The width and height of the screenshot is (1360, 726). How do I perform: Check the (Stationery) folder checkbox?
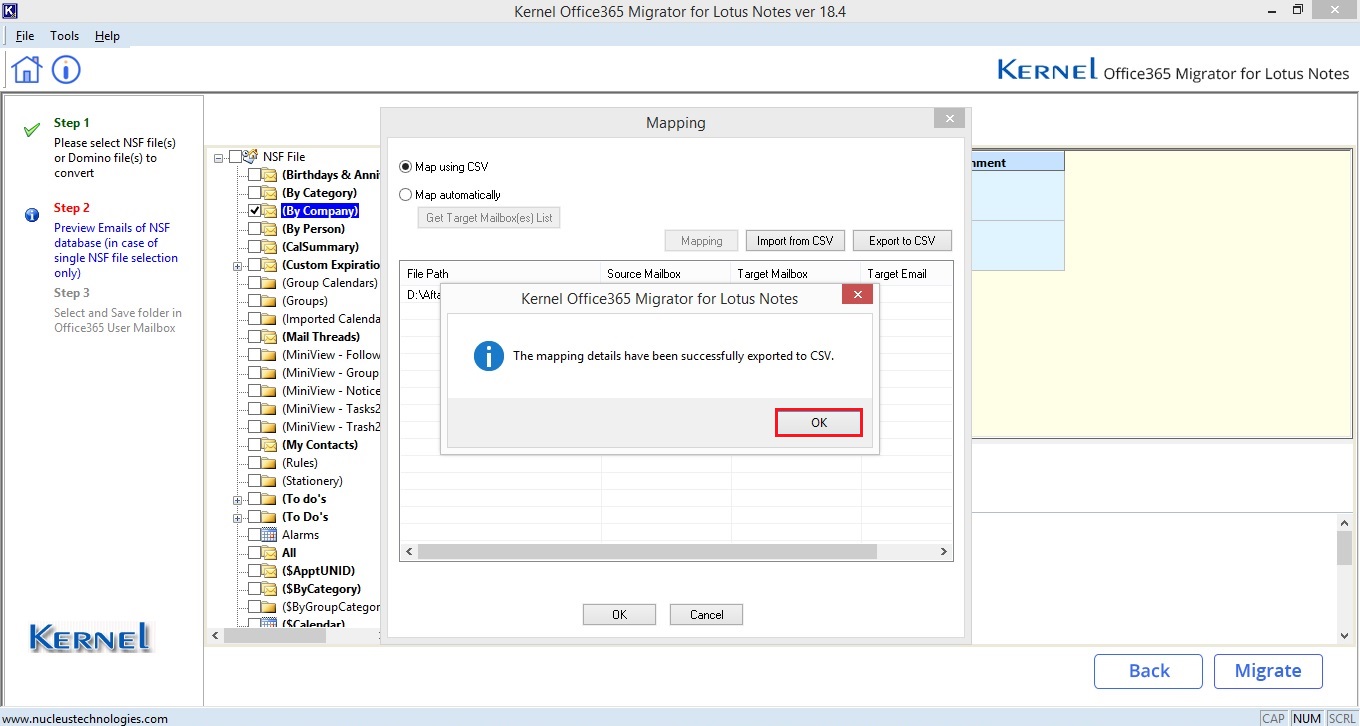click(254, 481)
